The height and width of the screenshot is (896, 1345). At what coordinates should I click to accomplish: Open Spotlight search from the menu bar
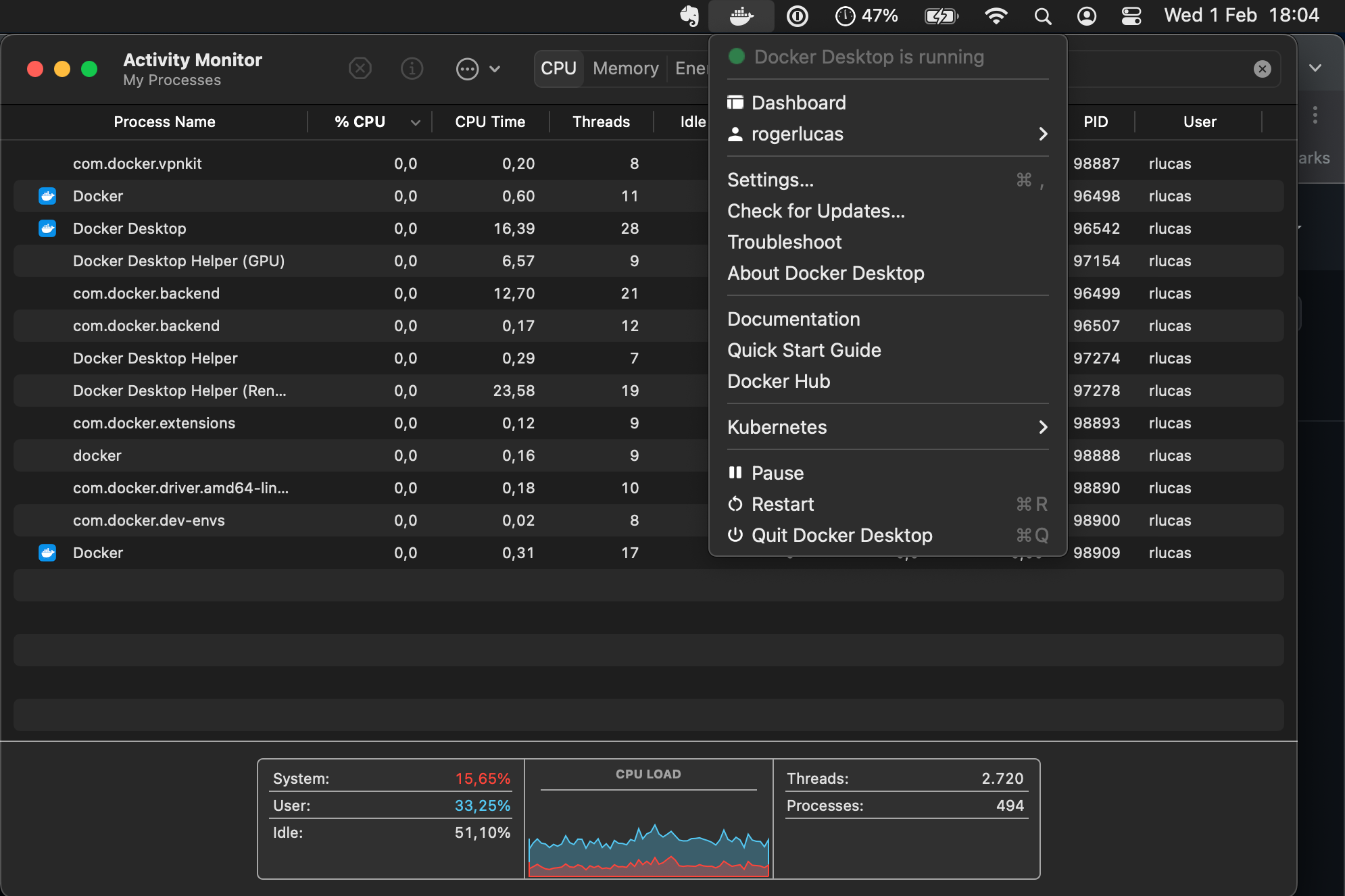[1043, 16]
